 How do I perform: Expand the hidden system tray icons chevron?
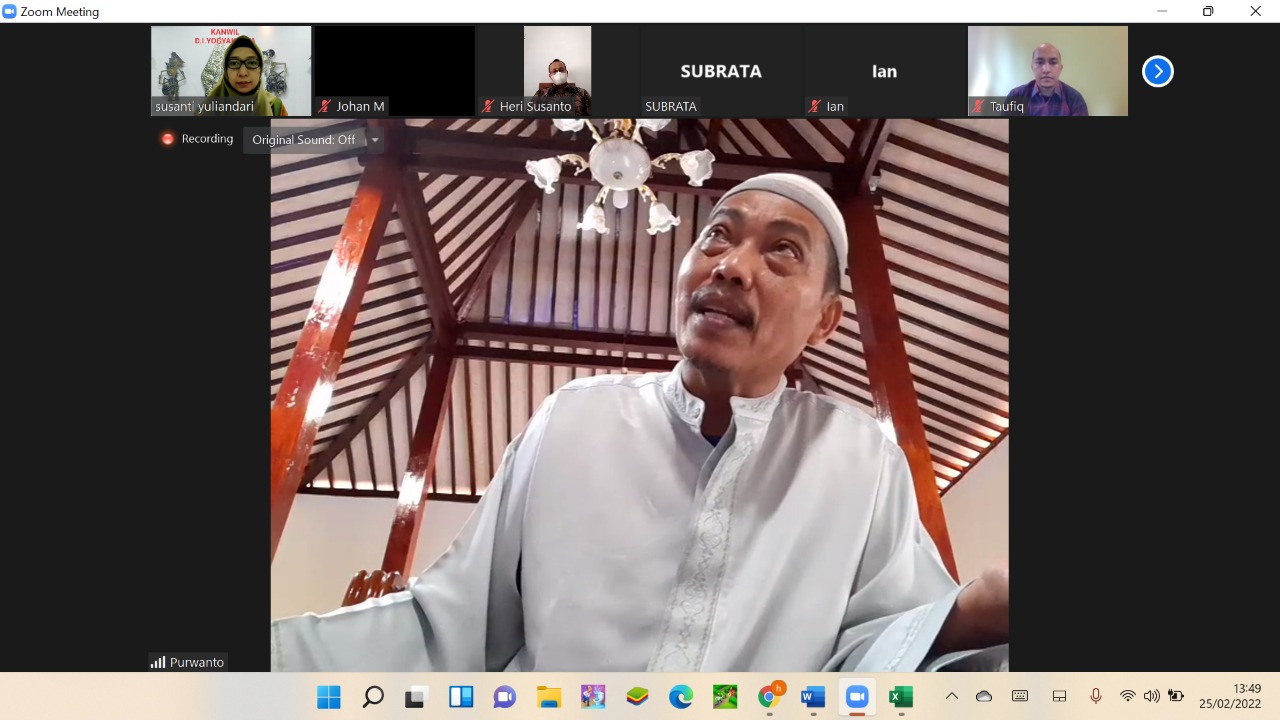[951, 697]
